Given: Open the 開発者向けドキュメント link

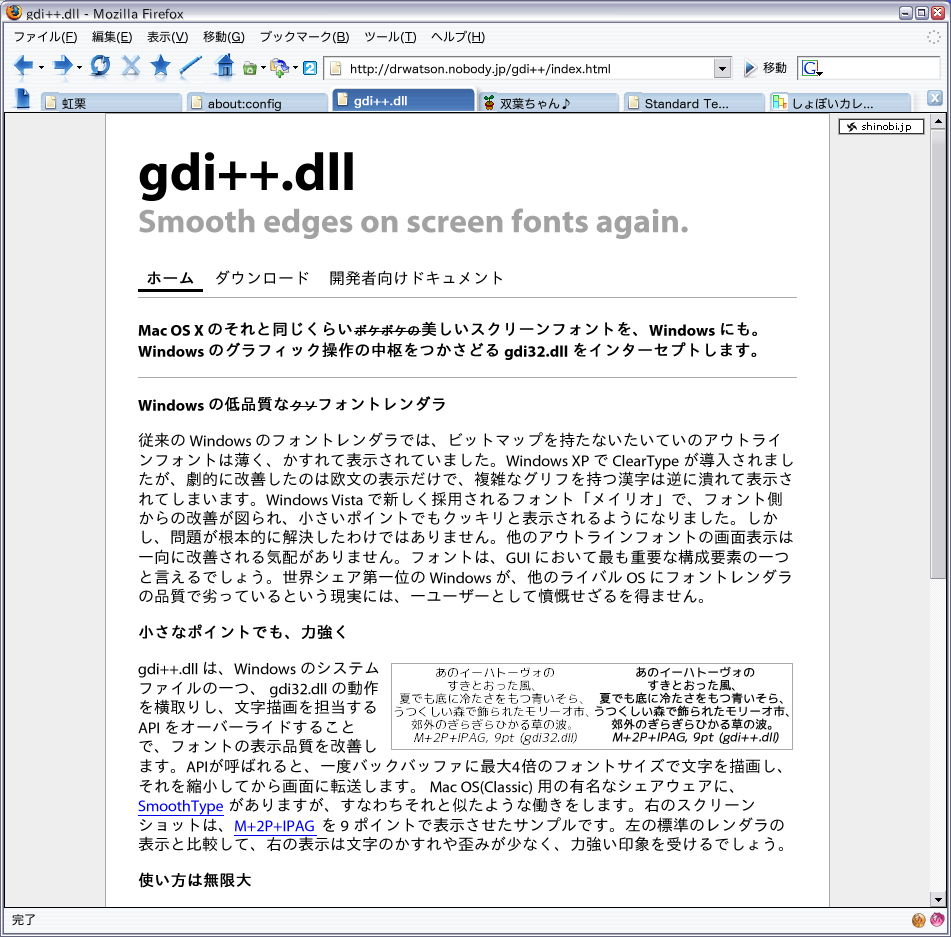Looking at the screenshot, I should (416, 278).
